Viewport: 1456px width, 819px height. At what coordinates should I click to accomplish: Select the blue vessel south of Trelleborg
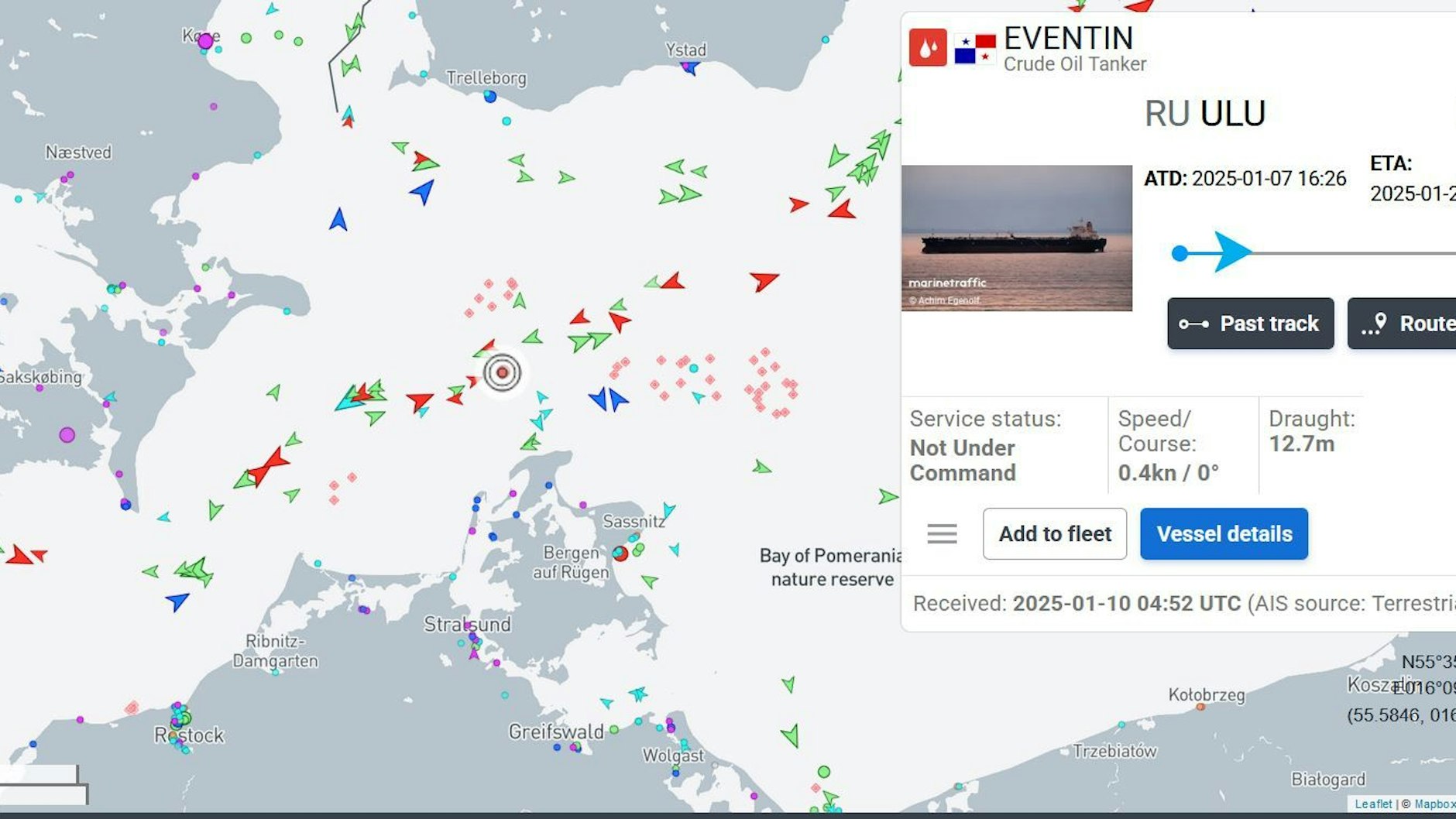423,190
